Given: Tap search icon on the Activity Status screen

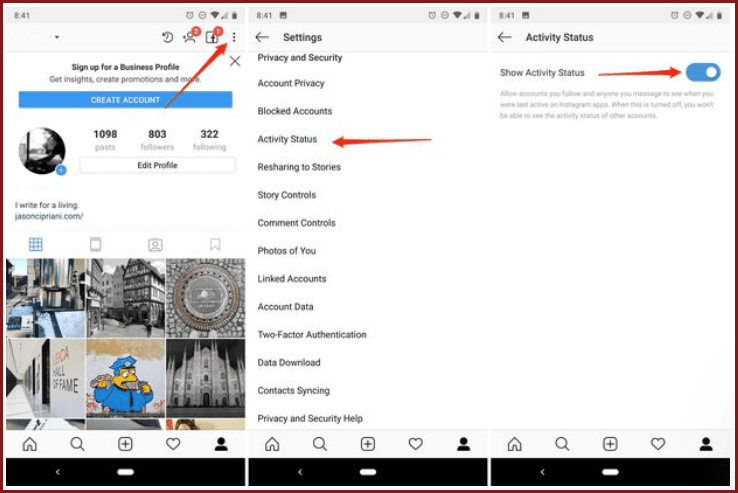Looking at the screenshot, I should click(x=562, y=444).
